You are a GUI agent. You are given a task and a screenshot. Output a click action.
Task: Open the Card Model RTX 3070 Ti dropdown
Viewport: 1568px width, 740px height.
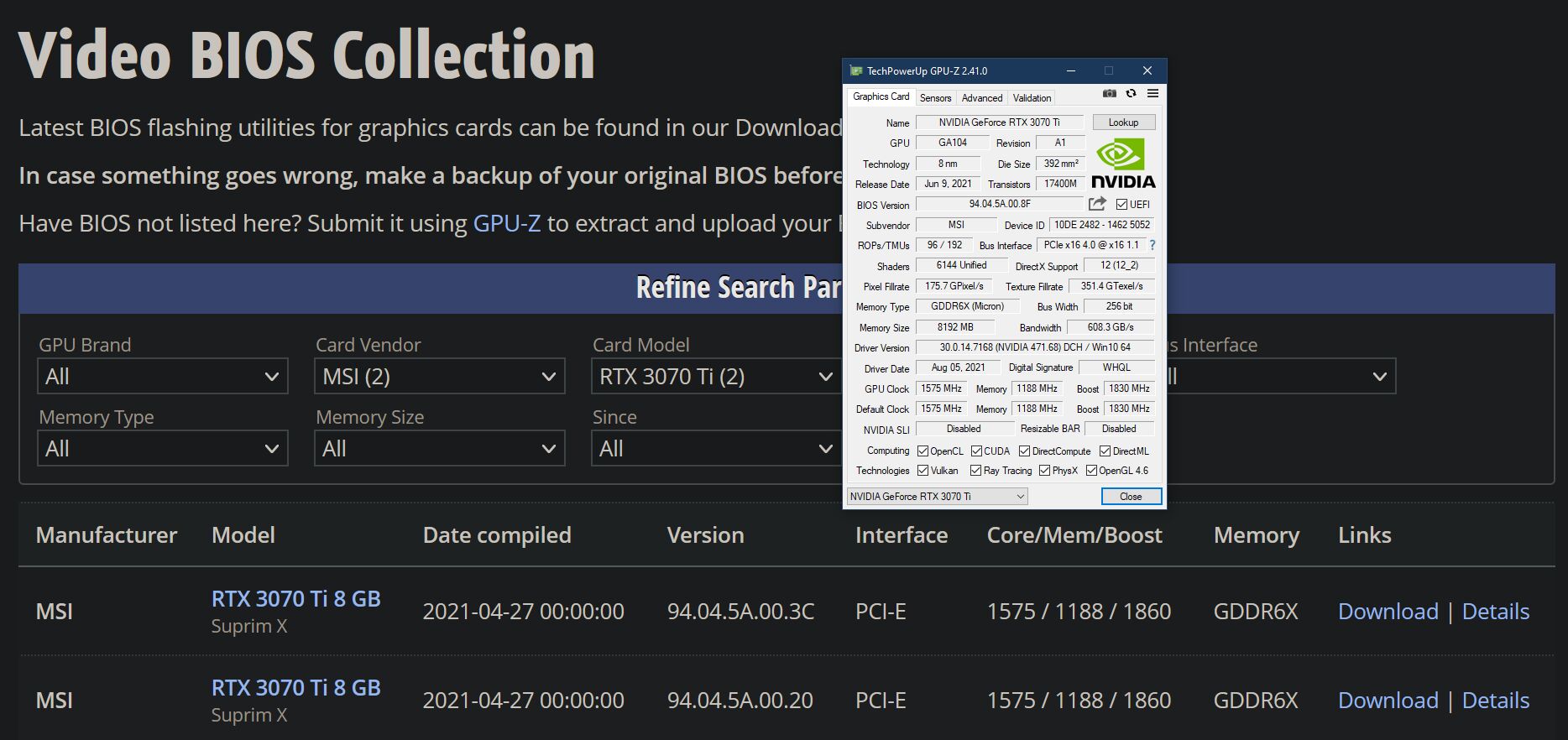[x=717, y=376]
